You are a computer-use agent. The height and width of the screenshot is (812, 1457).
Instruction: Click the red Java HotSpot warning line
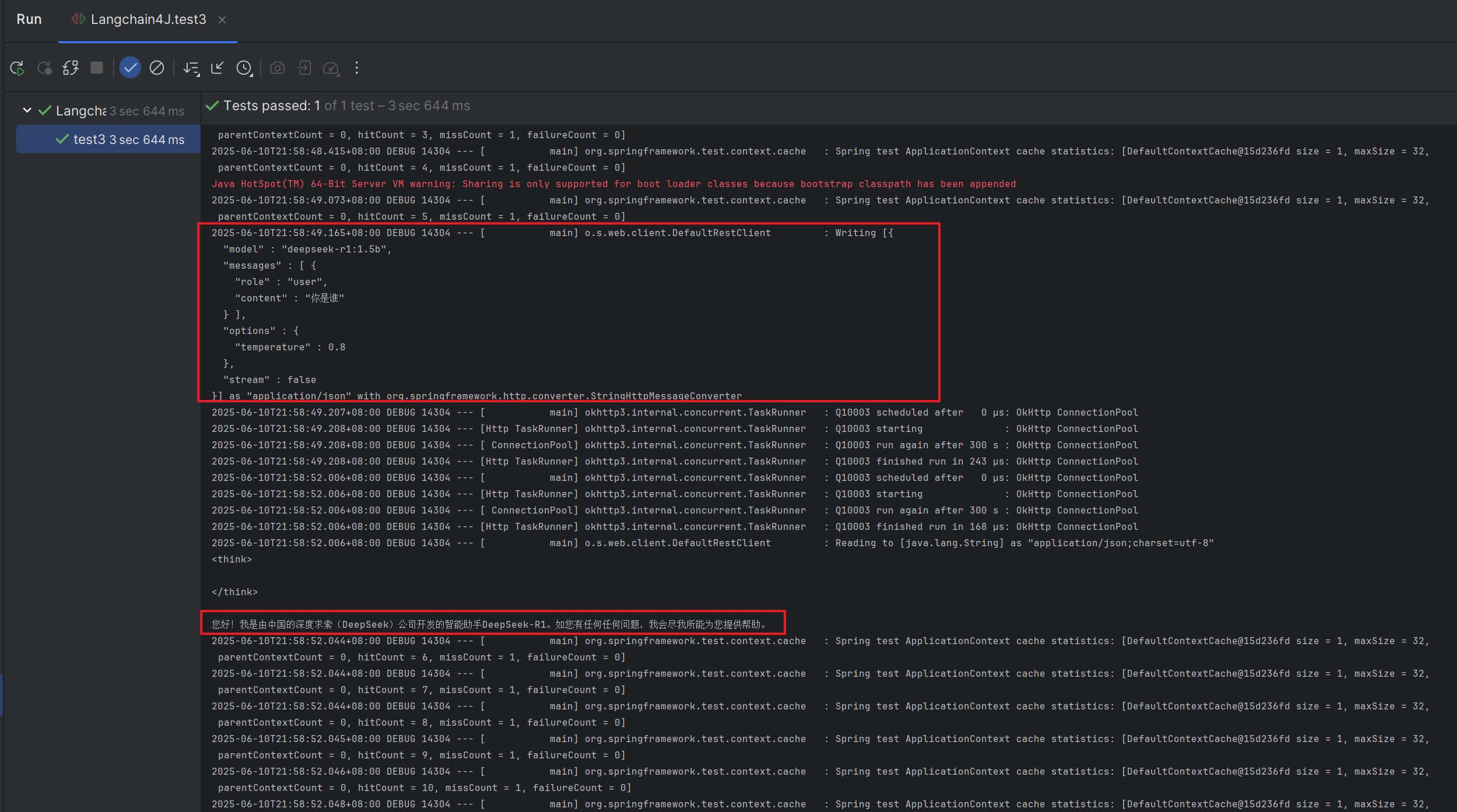coord(613,184)
